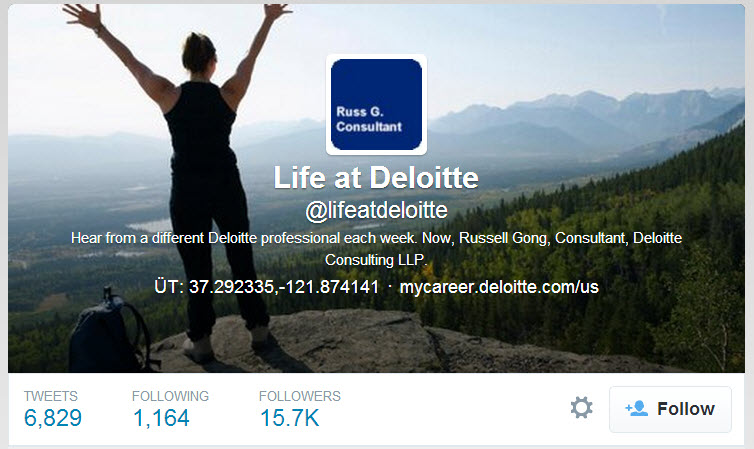The width and height of the screenshot is (754, 449).
Task: Open the gear settings dropdown menu
Action: point(581,408)
